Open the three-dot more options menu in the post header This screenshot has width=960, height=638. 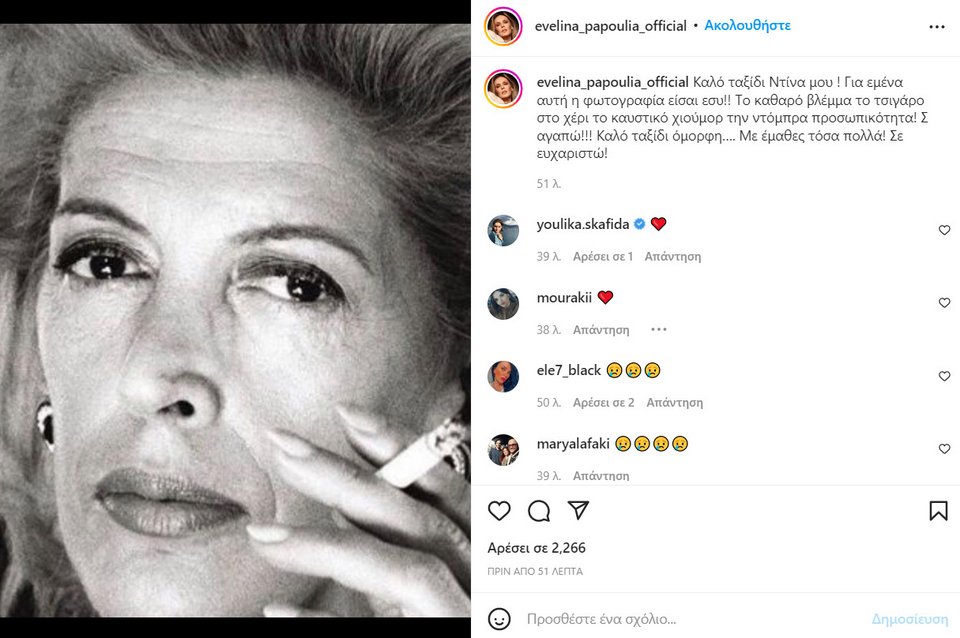937,27
